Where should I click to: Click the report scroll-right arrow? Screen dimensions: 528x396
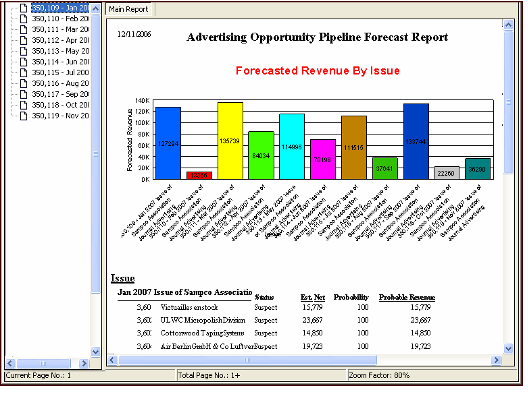click(496, 360)
